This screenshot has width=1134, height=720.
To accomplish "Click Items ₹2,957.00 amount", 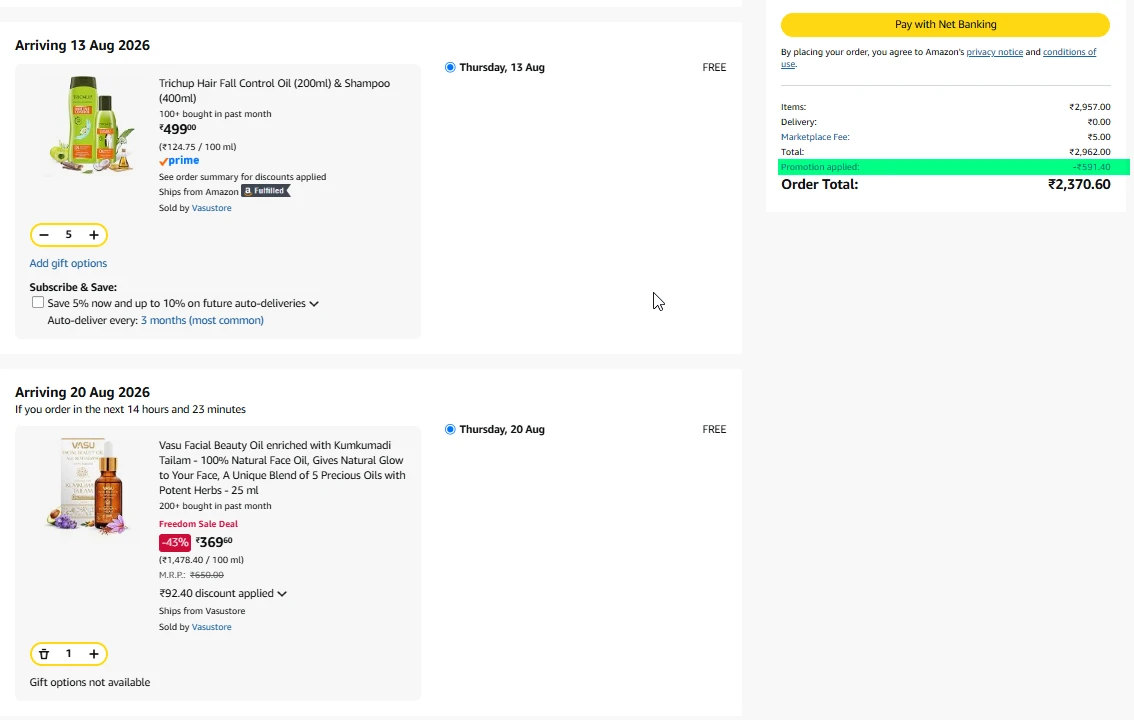I will [x=1089, y=107].
